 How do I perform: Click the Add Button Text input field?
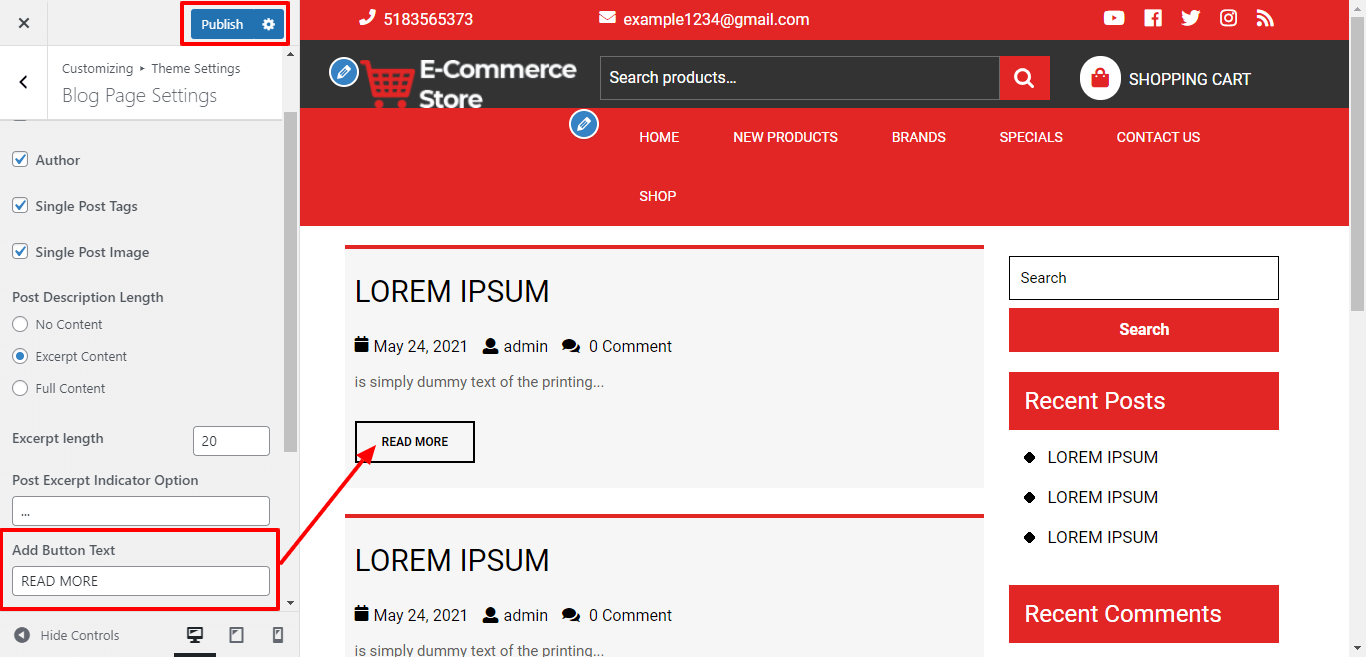tap(141, 581)
